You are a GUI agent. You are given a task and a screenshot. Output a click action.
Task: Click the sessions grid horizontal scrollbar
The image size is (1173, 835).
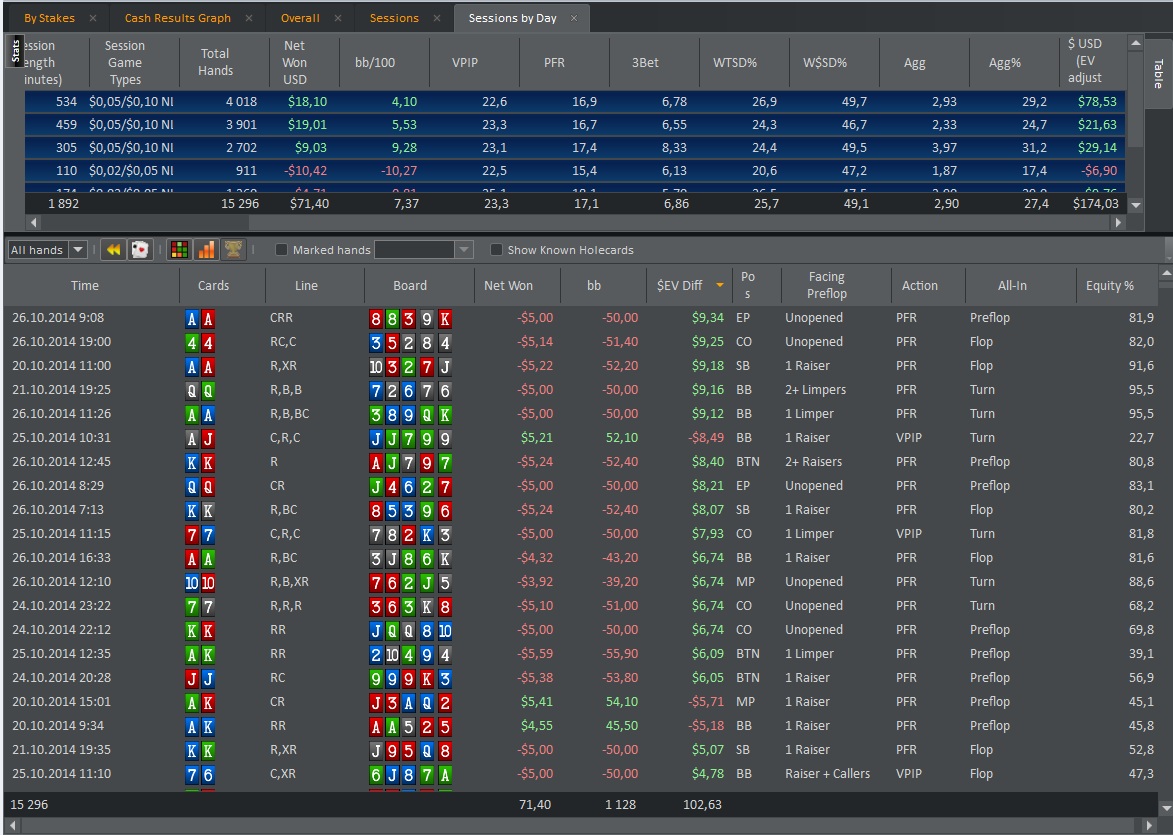pyautogui.click(x=570, y=223)
